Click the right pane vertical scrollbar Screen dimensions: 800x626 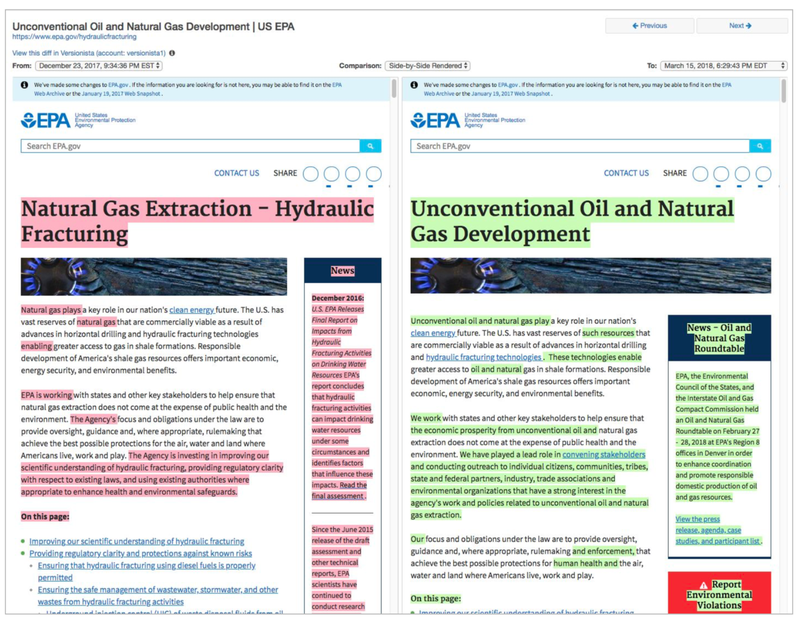[x=784, y=91]
